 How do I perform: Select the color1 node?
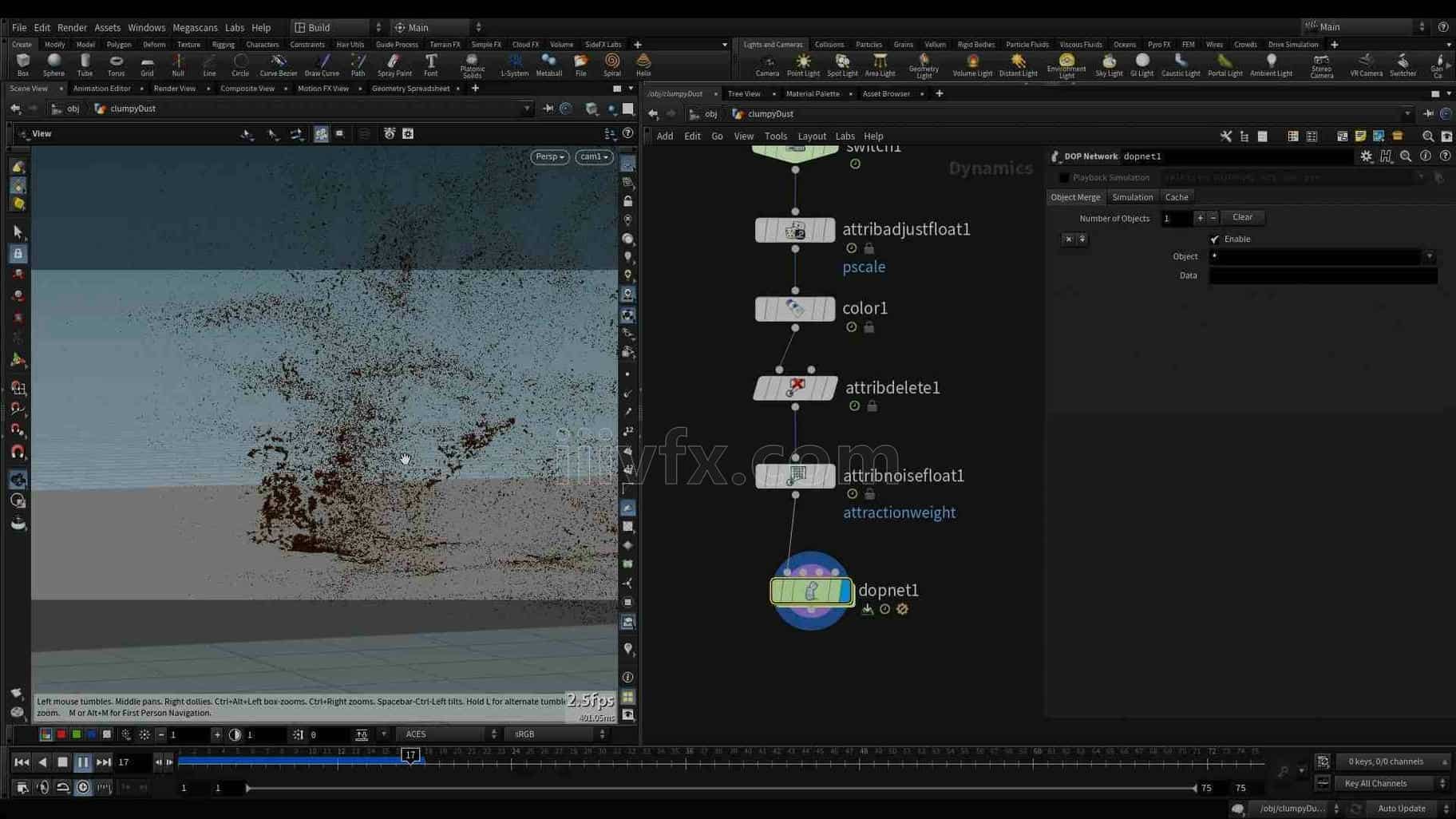pos(795,309)
